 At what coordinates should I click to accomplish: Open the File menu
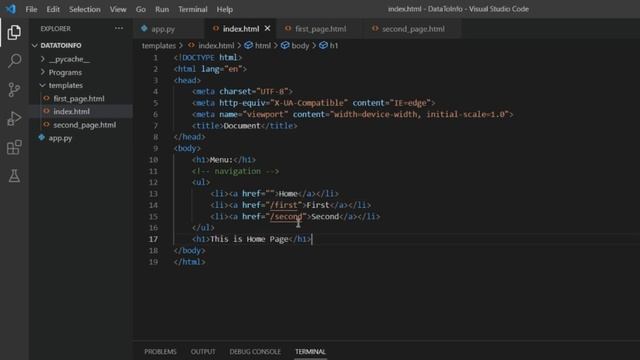pyautogui.click(x=31, y=9)
